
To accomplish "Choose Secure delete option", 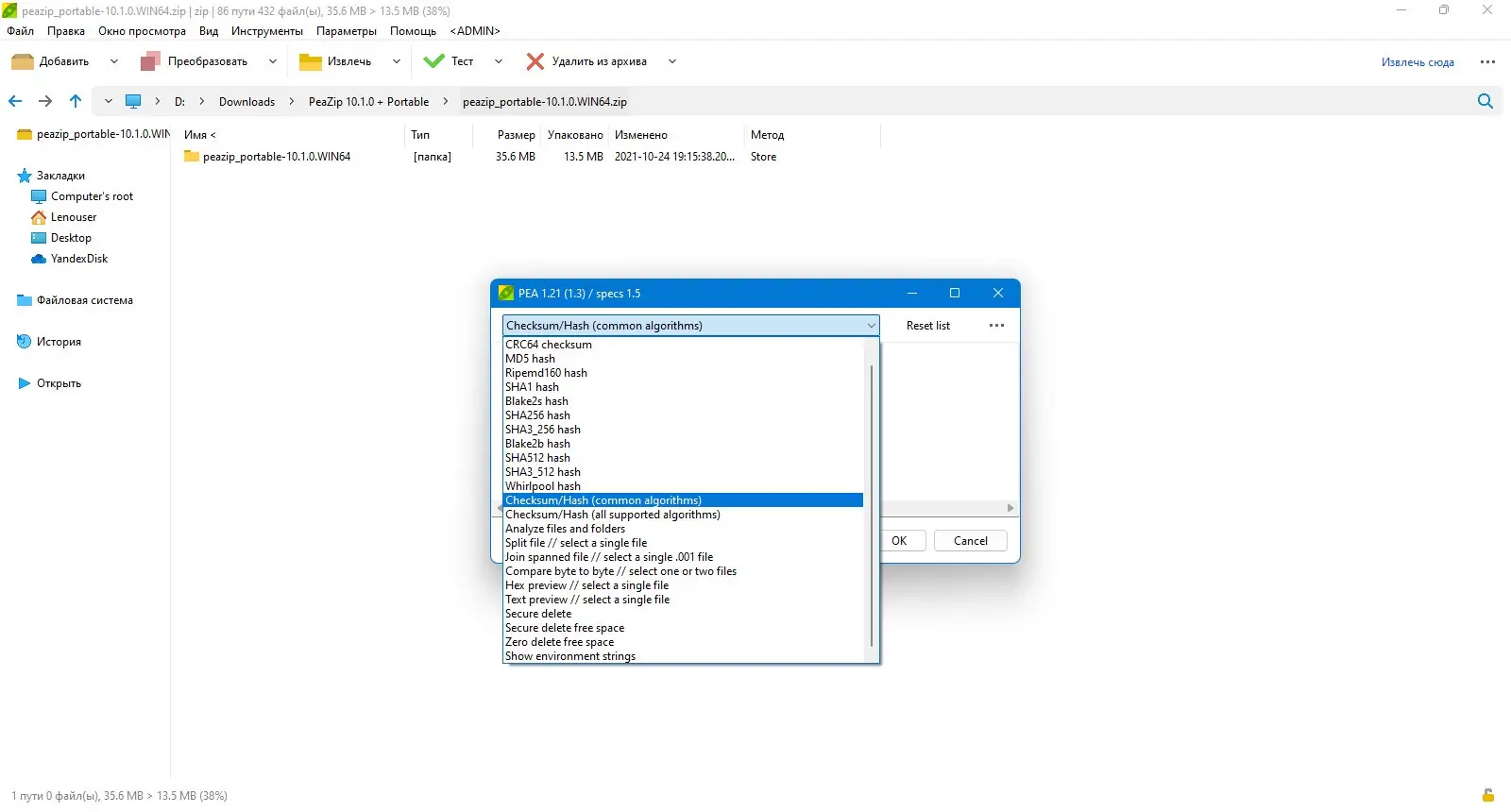I will click(x=684, y=614).
